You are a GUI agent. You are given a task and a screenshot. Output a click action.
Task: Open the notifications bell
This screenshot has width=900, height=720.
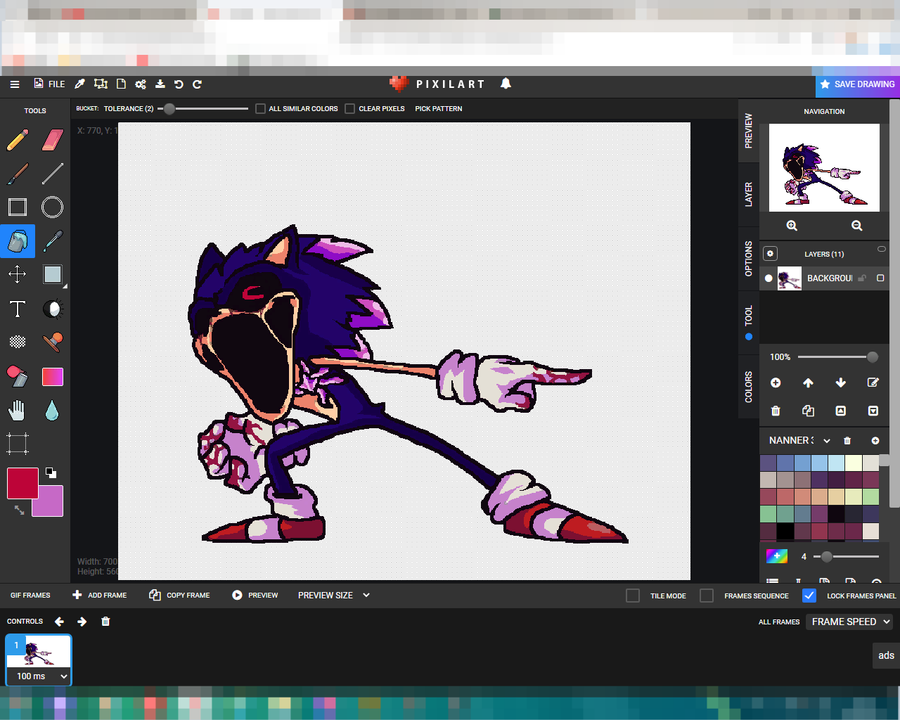tap(505, 84)
